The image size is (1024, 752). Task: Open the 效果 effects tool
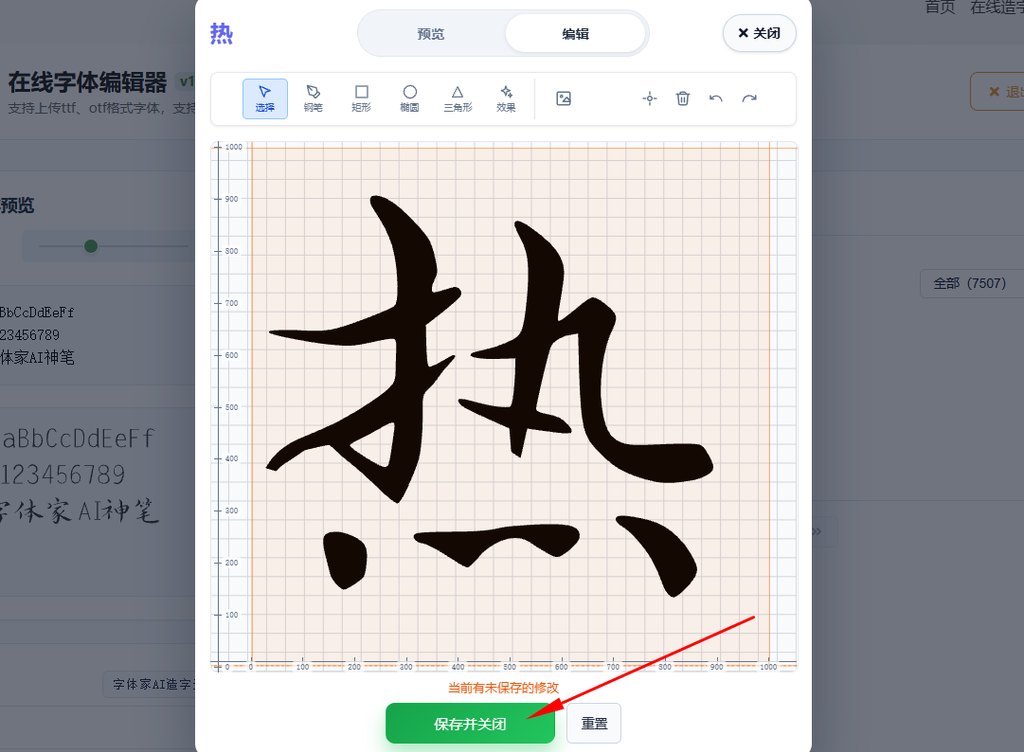pos(506,99)
